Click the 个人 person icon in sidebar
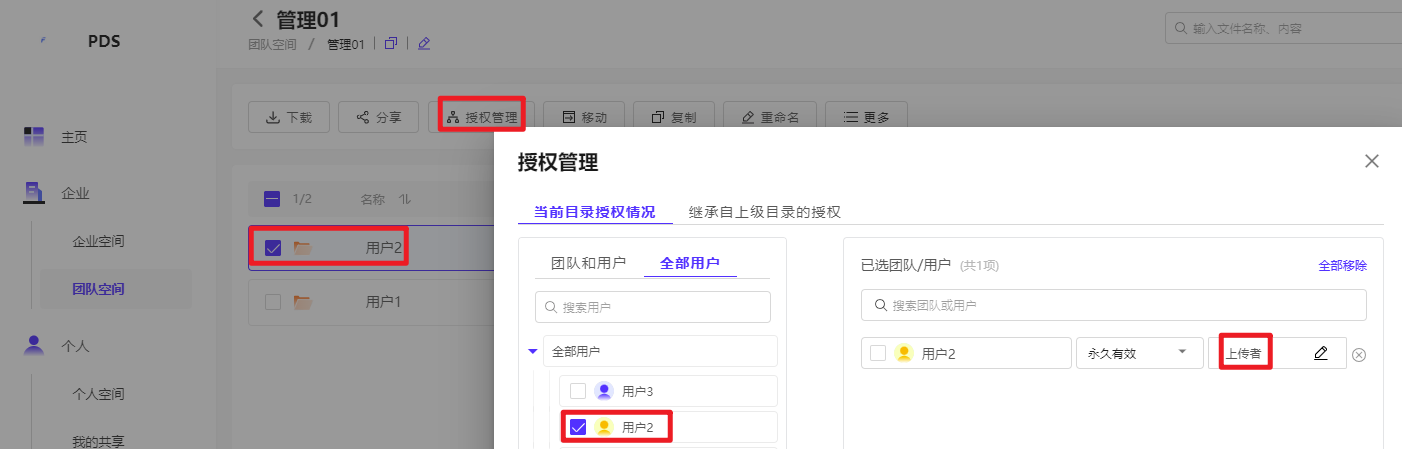Viewport: 1402px width, 449px height. (x=34, y=345)
